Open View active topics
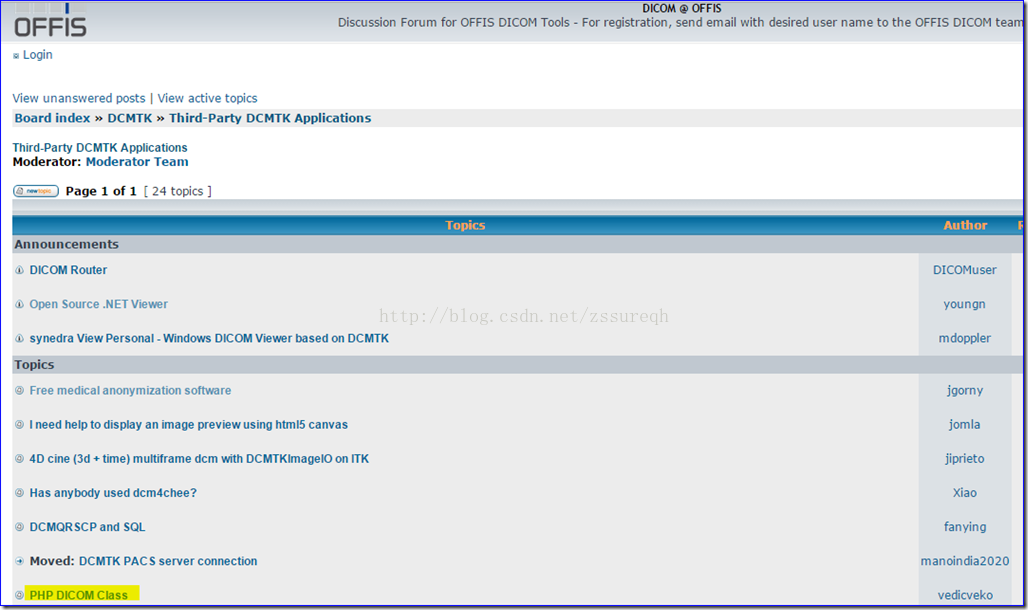 pos(207,98)
